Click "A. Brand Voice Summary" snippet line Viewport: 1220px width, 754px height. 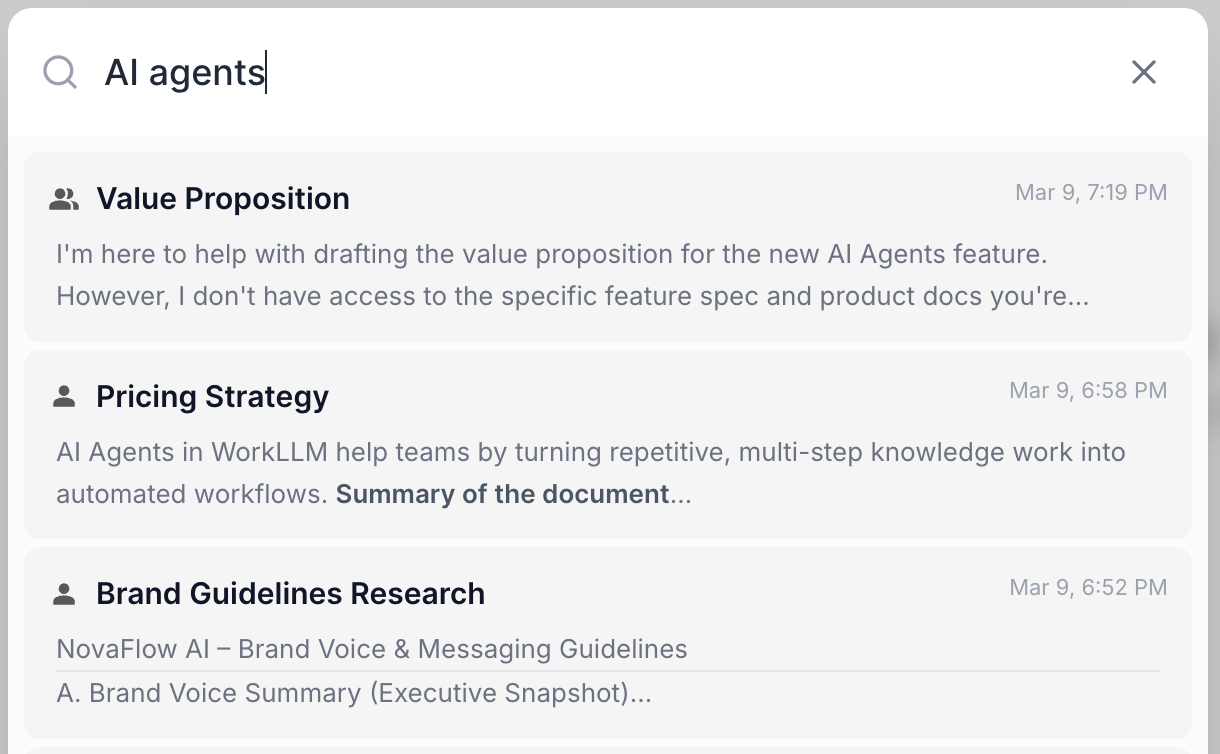(x=353, y=693)
